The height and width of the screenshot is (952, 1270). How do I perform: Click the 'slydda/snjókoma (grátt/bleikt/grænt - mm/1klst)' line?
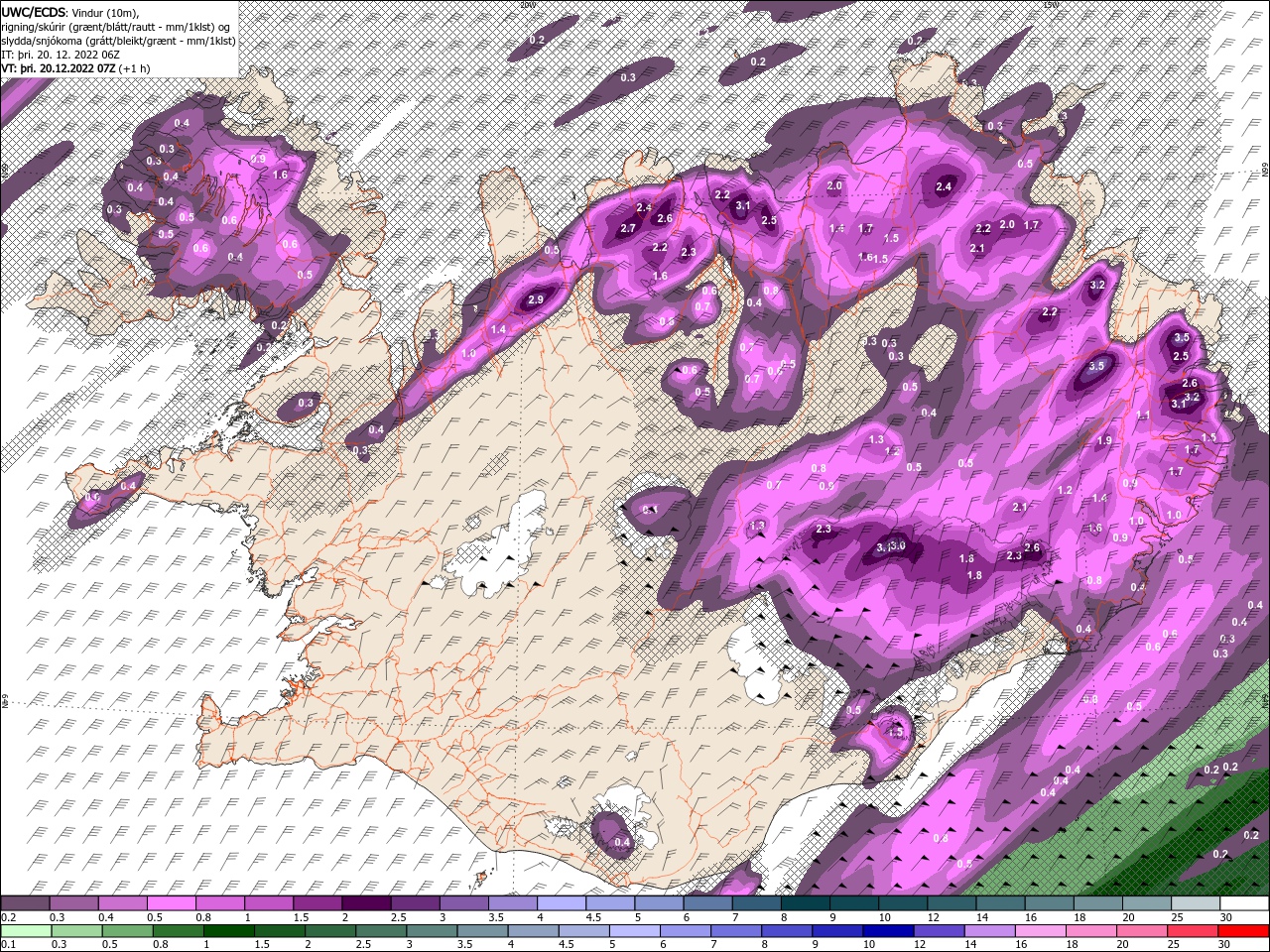(116, 40)
